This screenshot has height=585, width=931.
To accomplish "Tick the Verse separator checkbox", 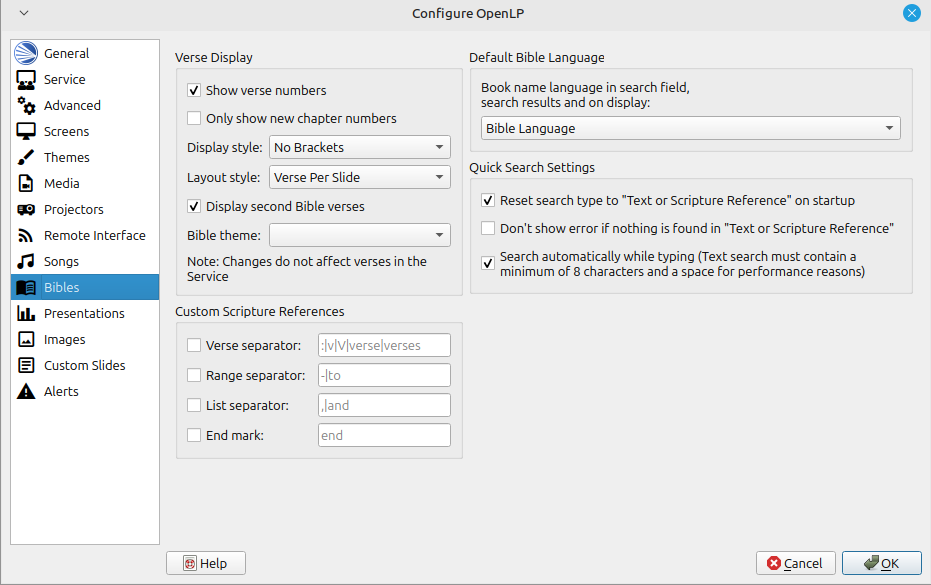I will [195, 346].
